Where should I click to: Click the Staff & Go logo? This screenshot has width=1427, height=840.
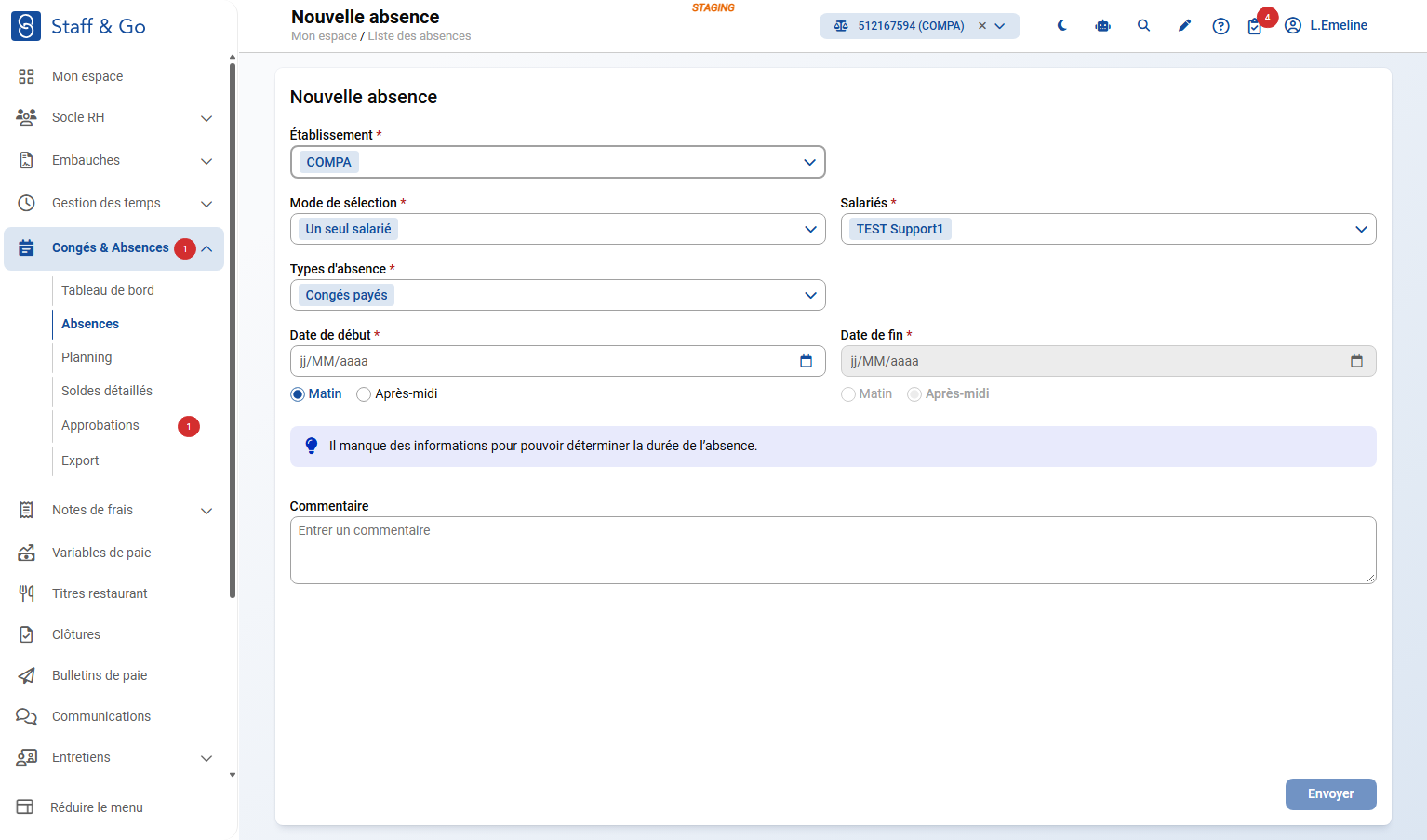coord(79,26)
